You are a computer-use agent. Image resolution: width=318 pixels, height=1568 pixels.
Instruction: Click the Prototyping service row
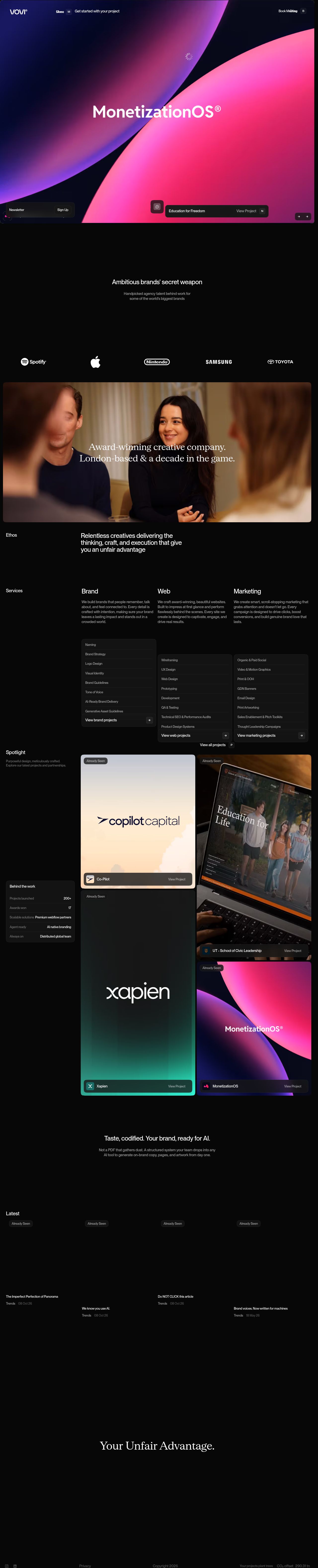tap(195, 688)
